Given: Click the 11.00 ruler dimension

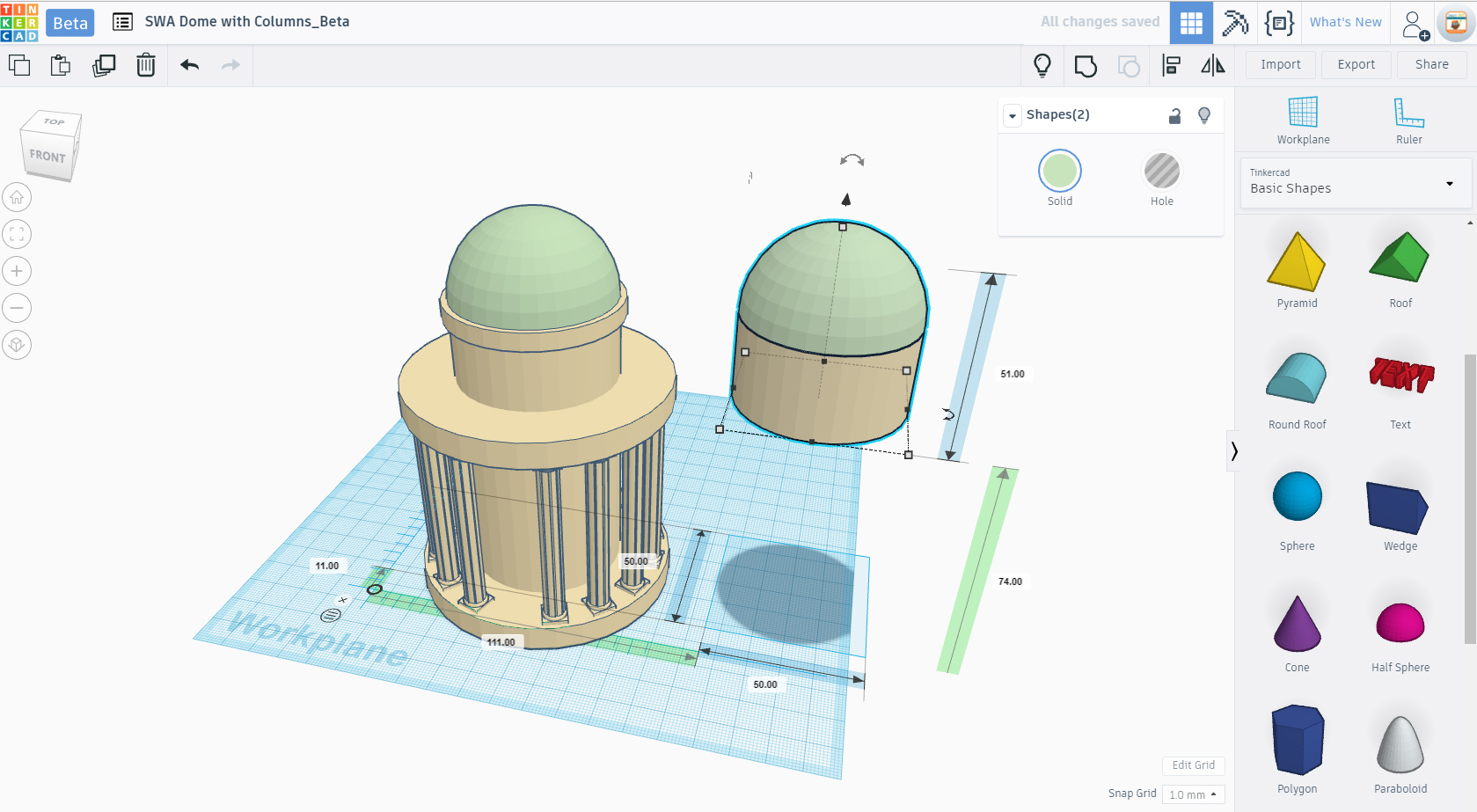Looking at the screenshot, I should 326,566.
